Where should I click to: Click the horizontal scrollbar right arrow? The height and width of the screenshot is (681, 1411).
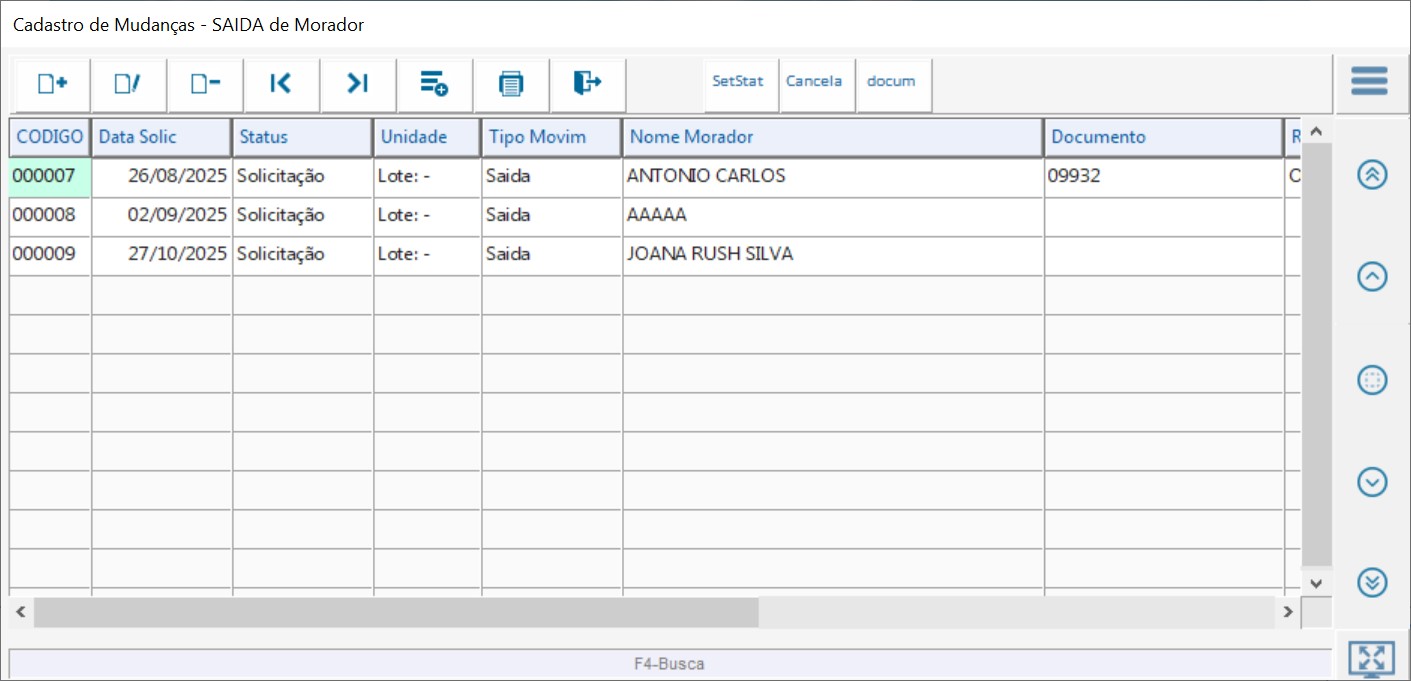click(x=1288, y=611)
